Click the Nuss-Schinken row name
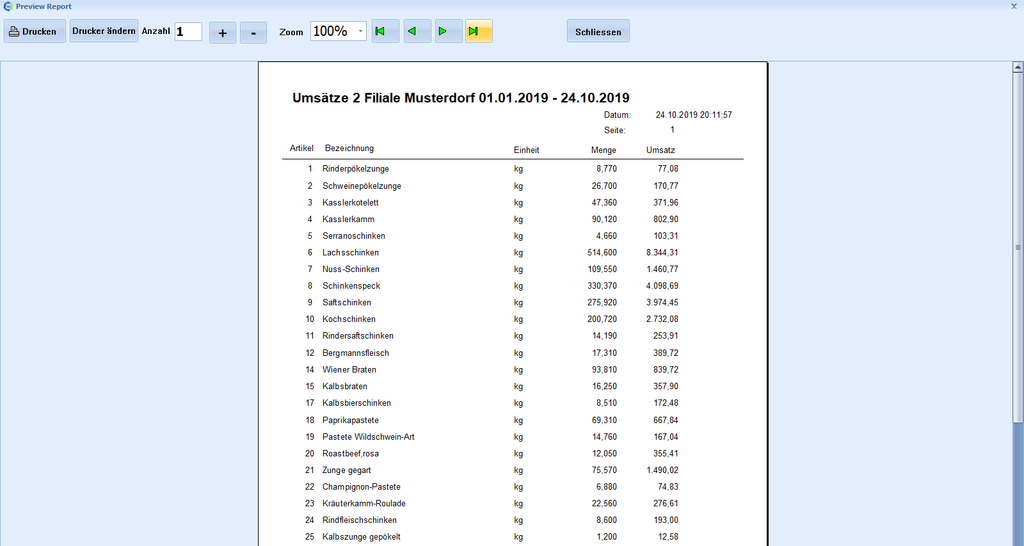The height and width of the screenshot is (546, 1024). click(351, 269)
